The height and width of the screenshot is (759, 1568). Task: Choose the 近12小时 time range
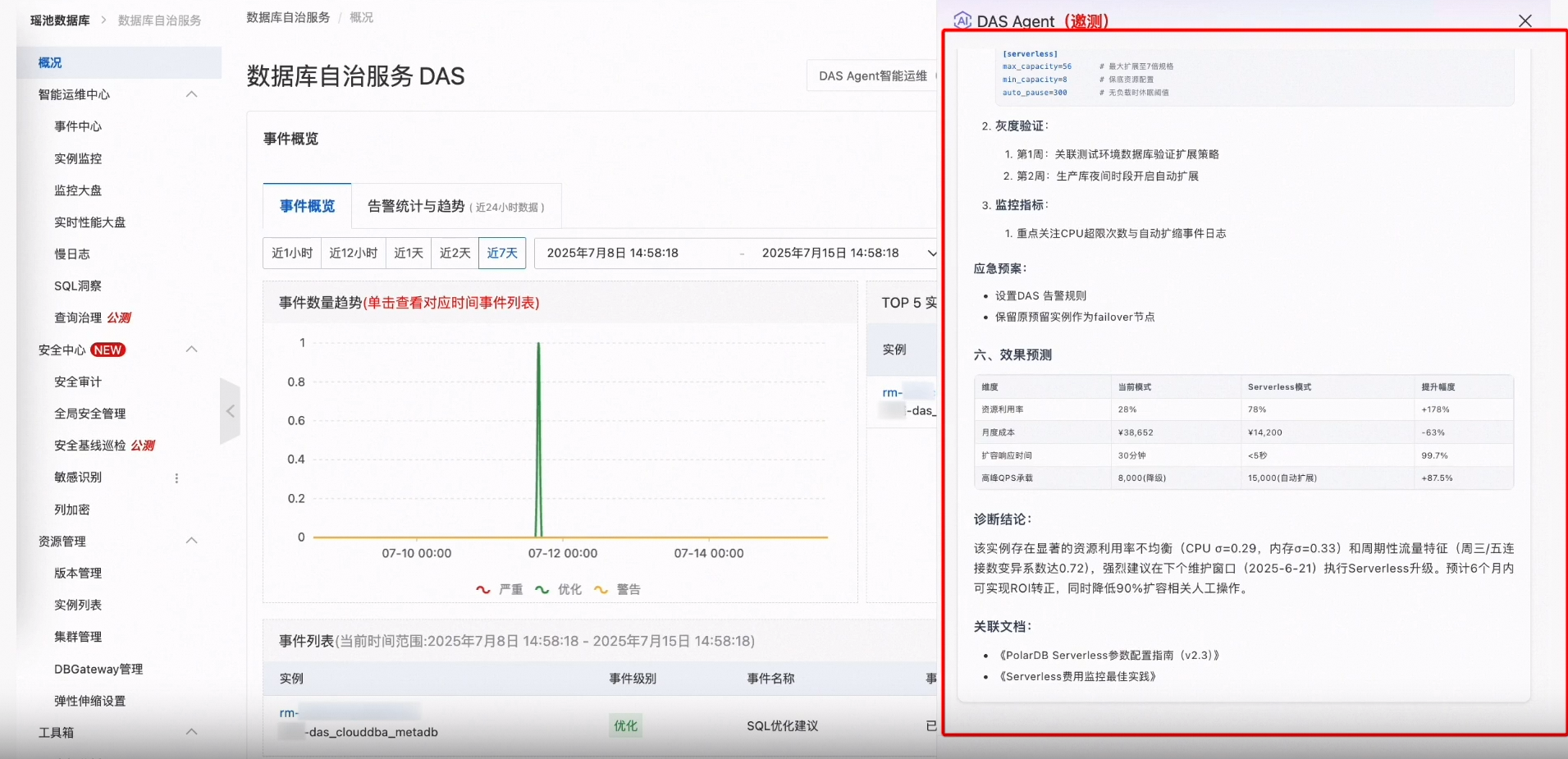coord(354,254)
